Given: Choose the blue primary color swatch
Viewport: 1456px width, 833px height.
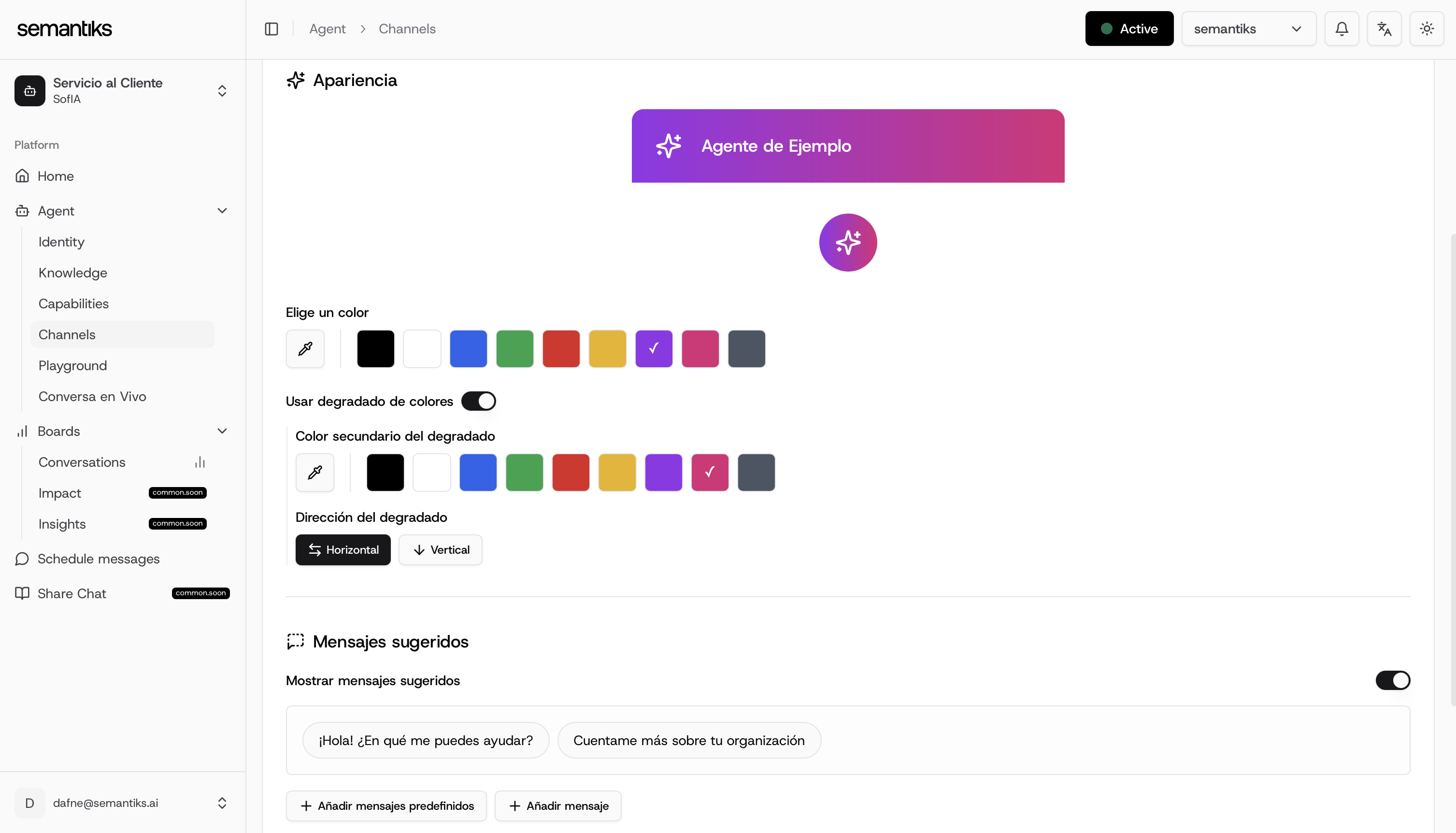Looking at the screenshot, I should pos(468,348).
